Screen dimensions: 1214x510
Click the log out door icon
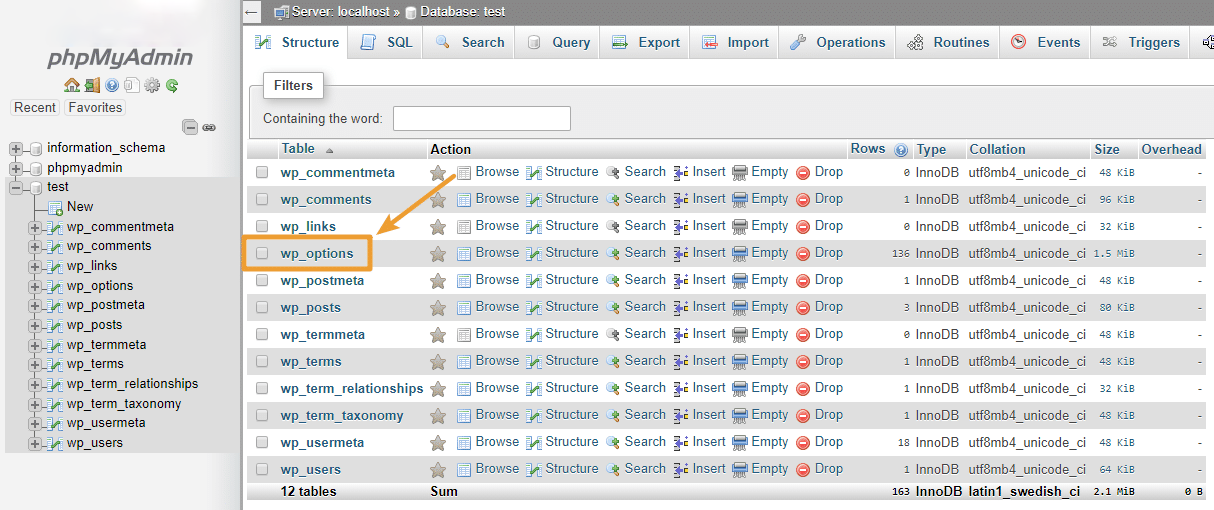91,86
